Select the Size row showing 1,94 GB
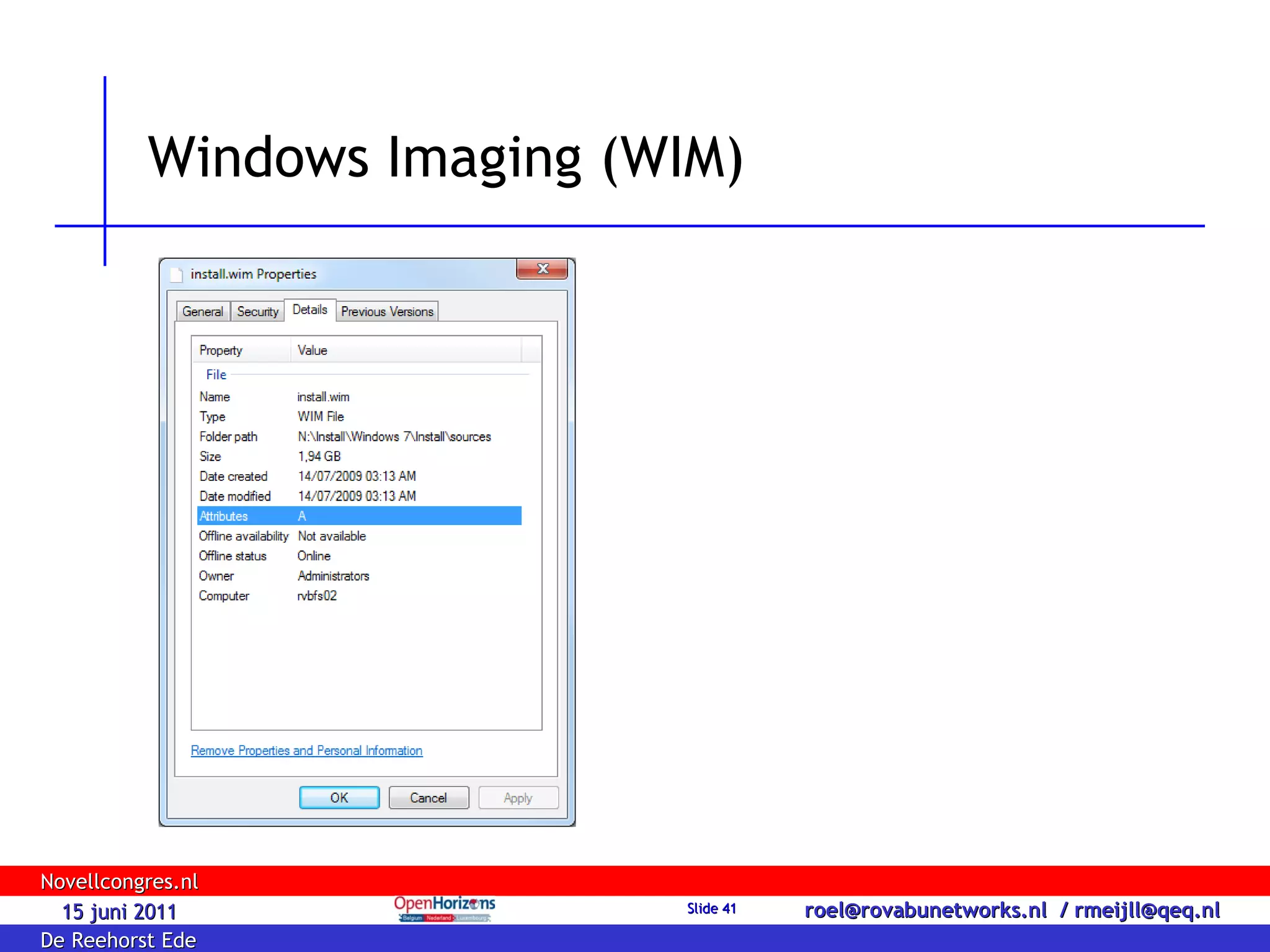This screenshot has height=952, width=1270. click(x=359, y=456)
